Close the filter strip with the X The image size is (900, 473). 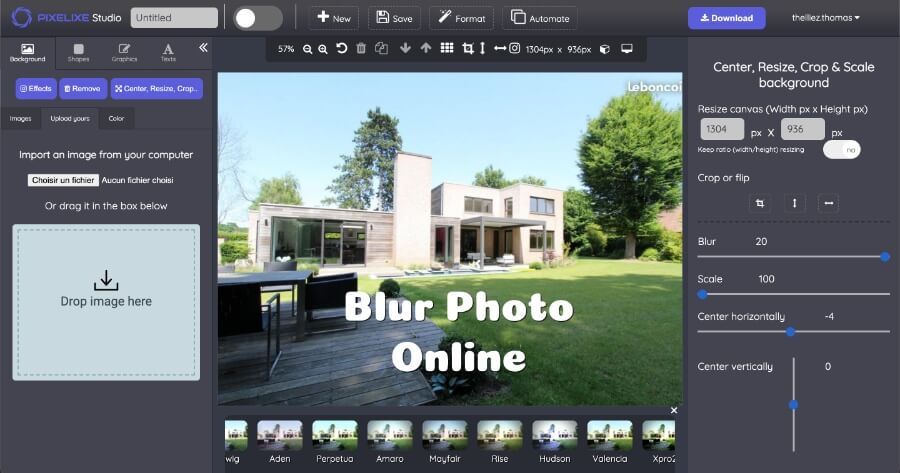click(x=674, y=410)
